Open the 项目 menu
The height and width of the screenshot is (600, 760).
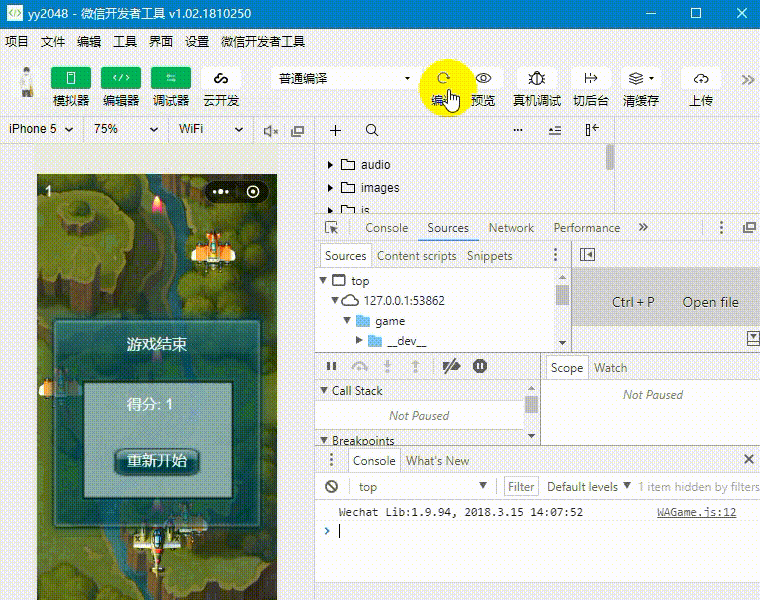tap(17, 42)
